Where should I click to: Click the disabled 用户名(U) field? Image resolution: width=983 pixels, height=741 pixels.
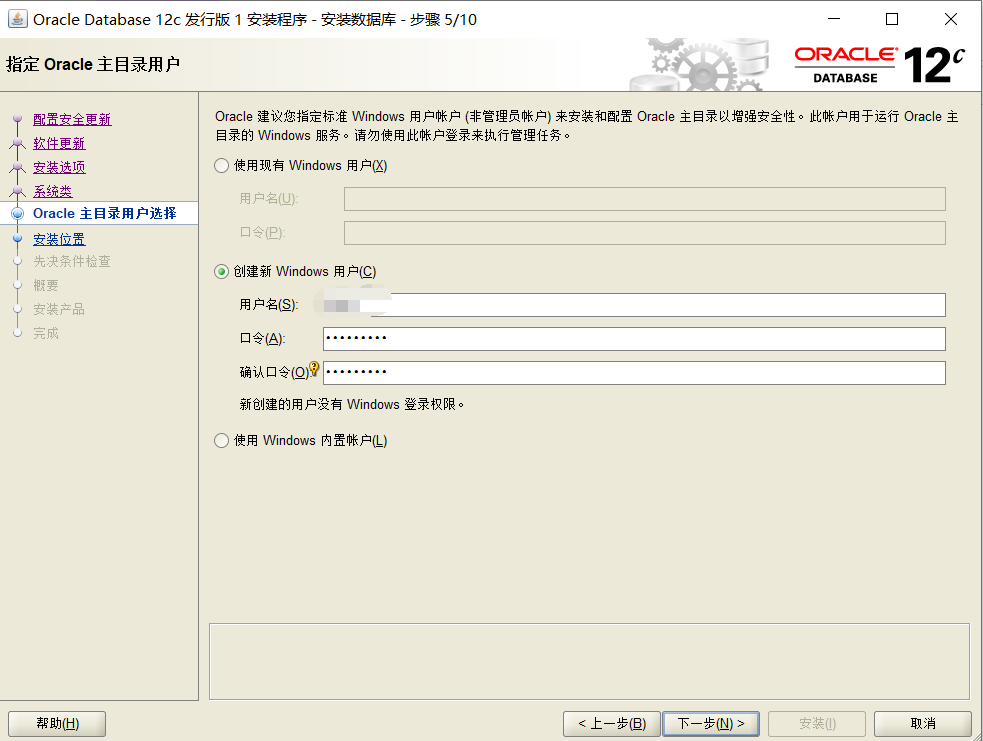point(644,199)
